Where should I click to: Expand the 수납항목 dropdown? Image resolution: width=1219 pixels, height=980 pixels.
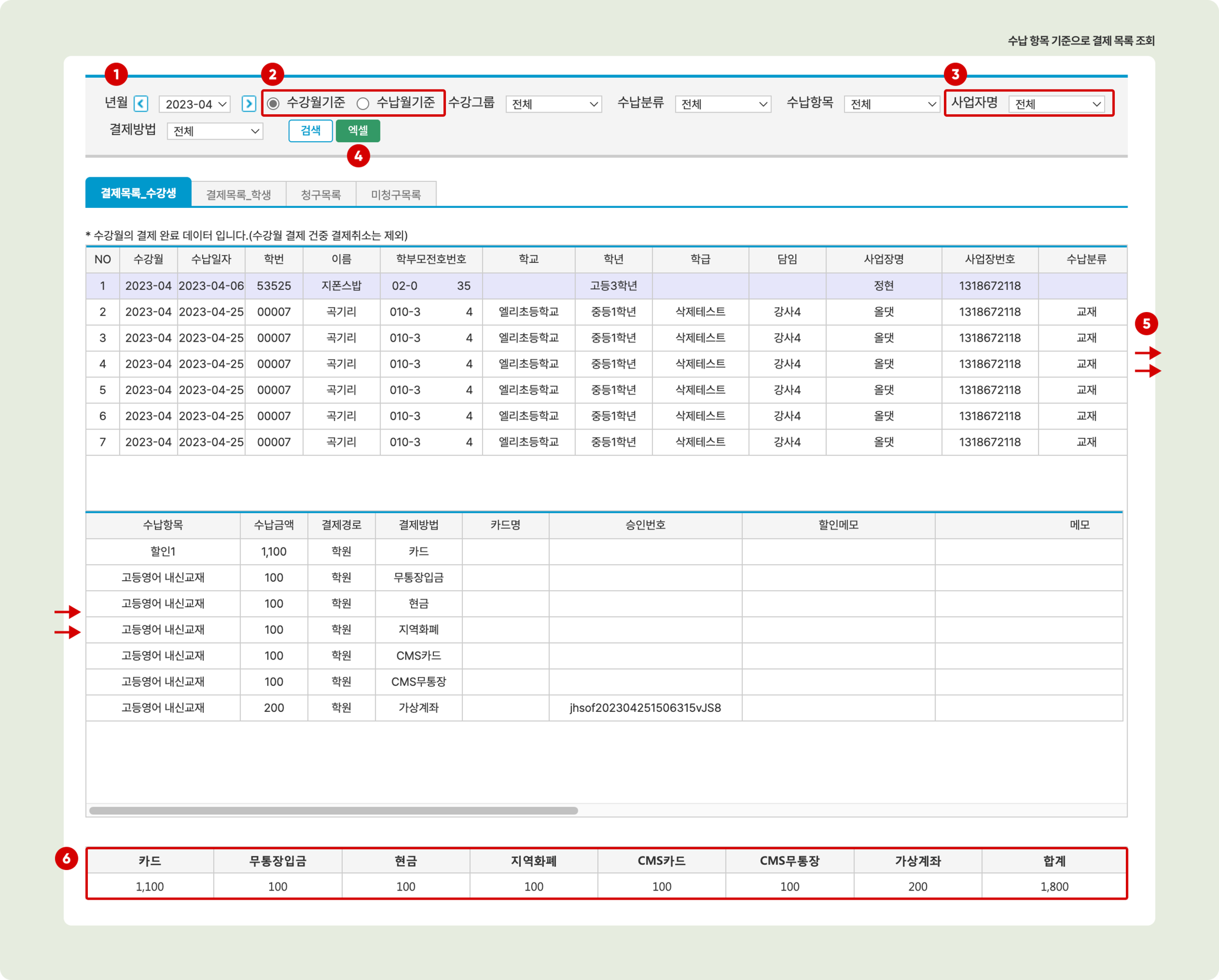892,104
